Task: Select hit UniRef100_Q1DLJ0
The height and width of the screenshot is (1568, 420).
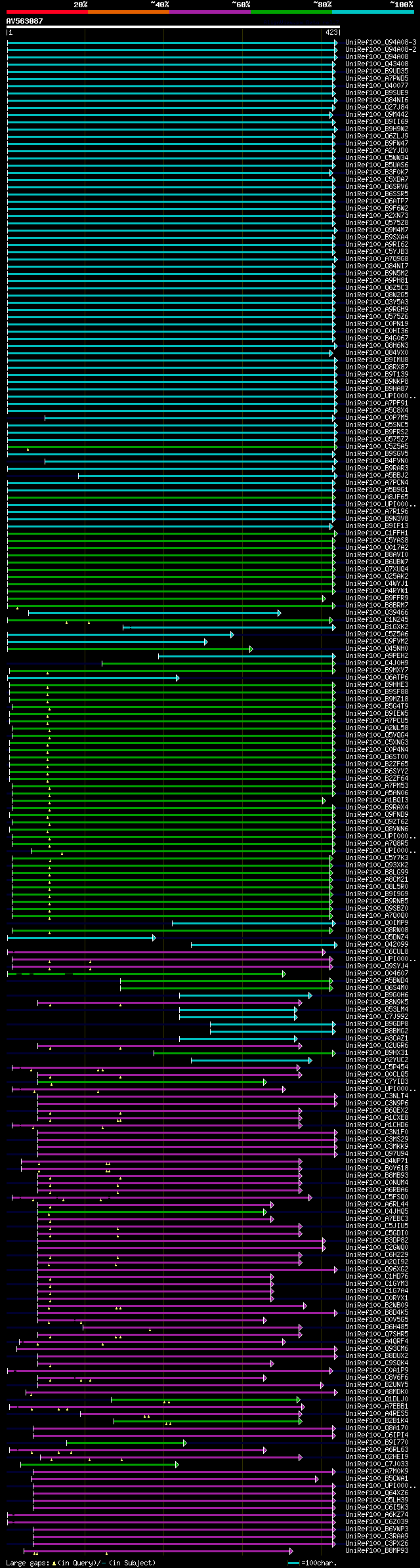Action: click(377, 1399)
